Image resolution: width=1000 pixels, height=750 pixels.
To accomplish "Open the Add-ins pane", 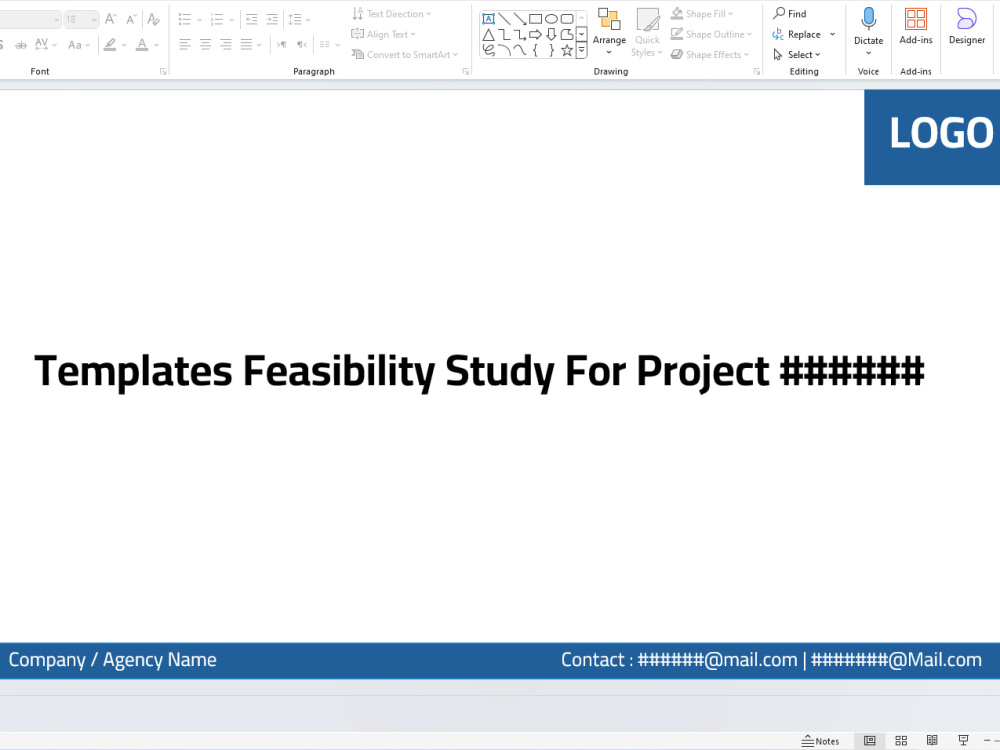I will tap(916, 27).
